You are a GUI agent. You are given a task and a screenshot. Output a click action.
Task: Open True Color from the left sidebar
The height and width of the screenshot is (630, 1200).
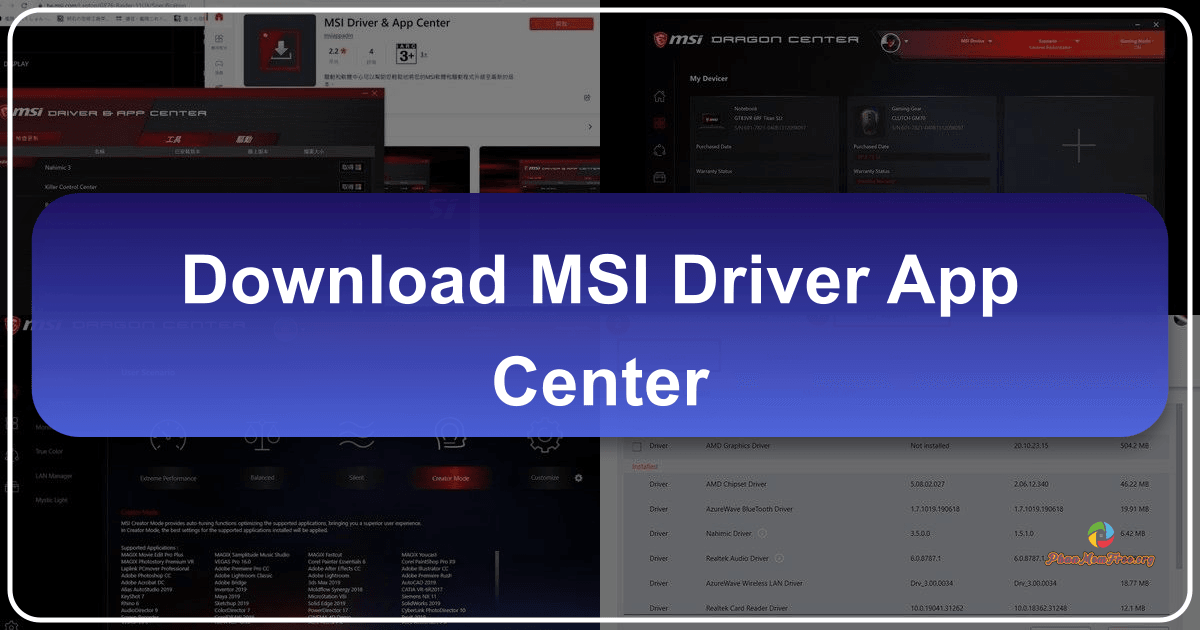48,451
